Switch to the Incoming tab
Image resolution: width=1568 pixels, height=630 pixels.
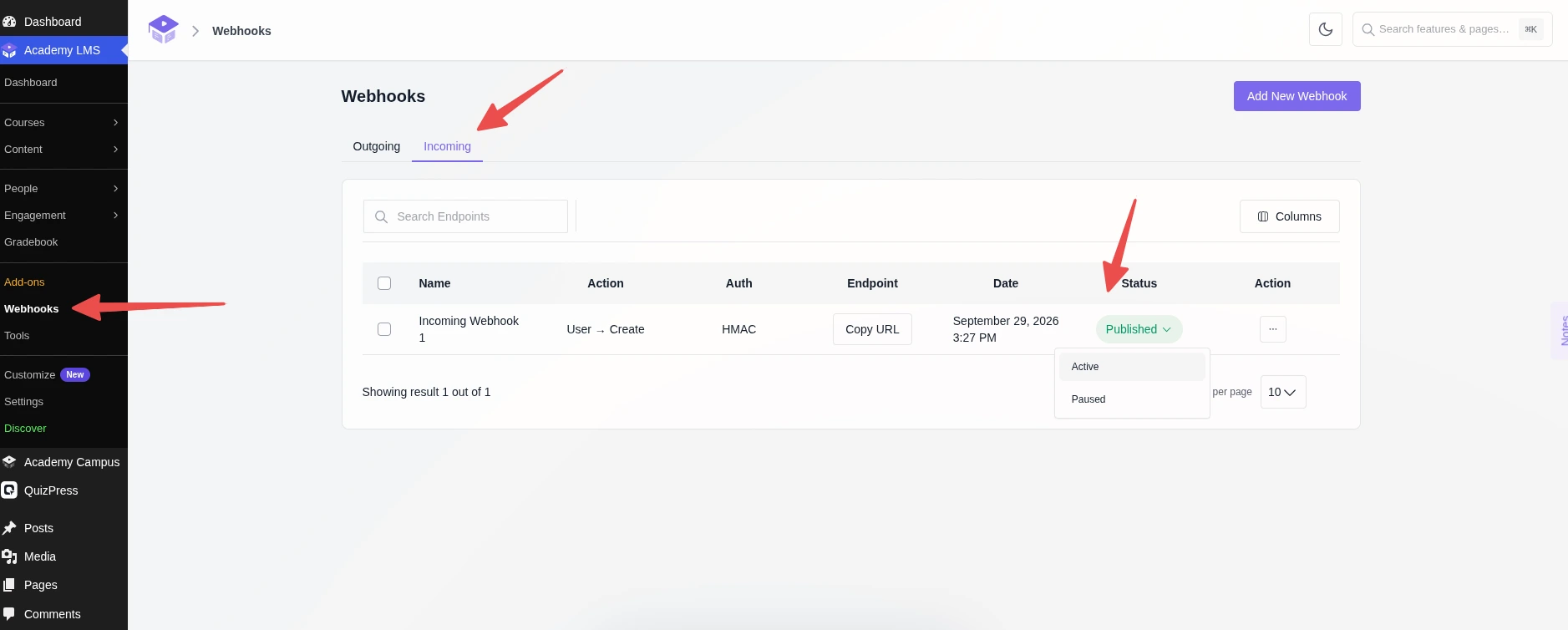(x=447, y=146)
